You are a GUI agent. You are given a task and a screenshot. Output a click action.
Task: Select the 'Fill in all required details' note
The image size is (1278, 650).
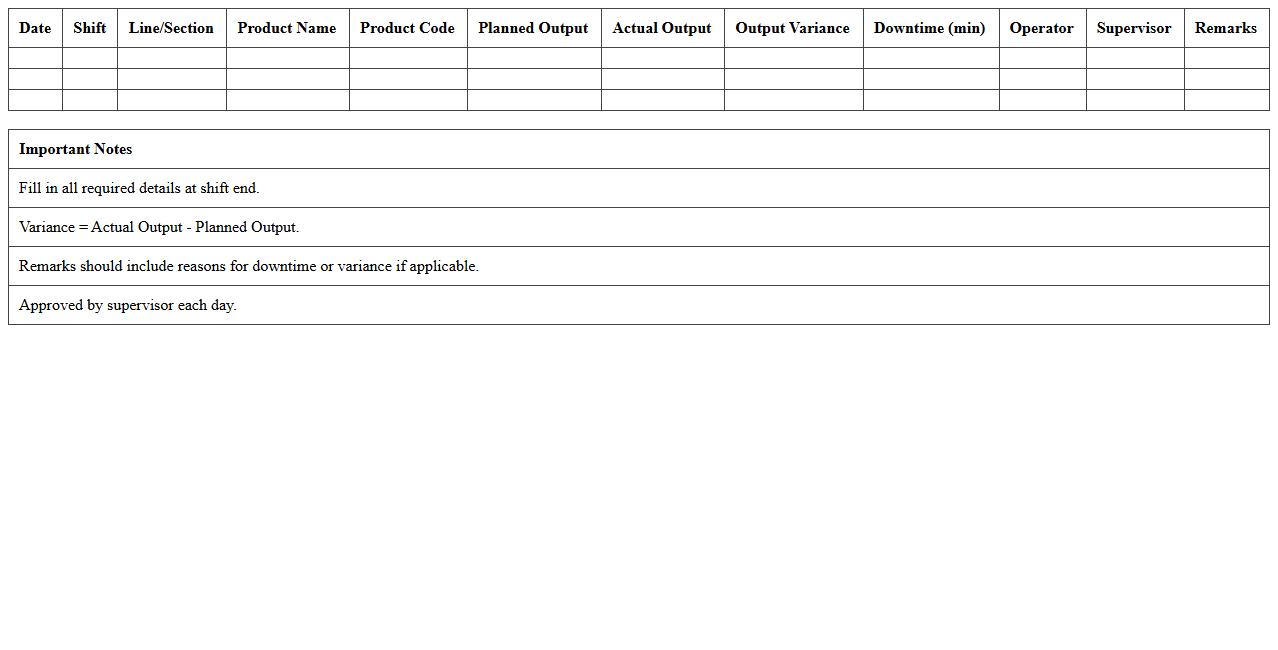(x=139, y=188)
